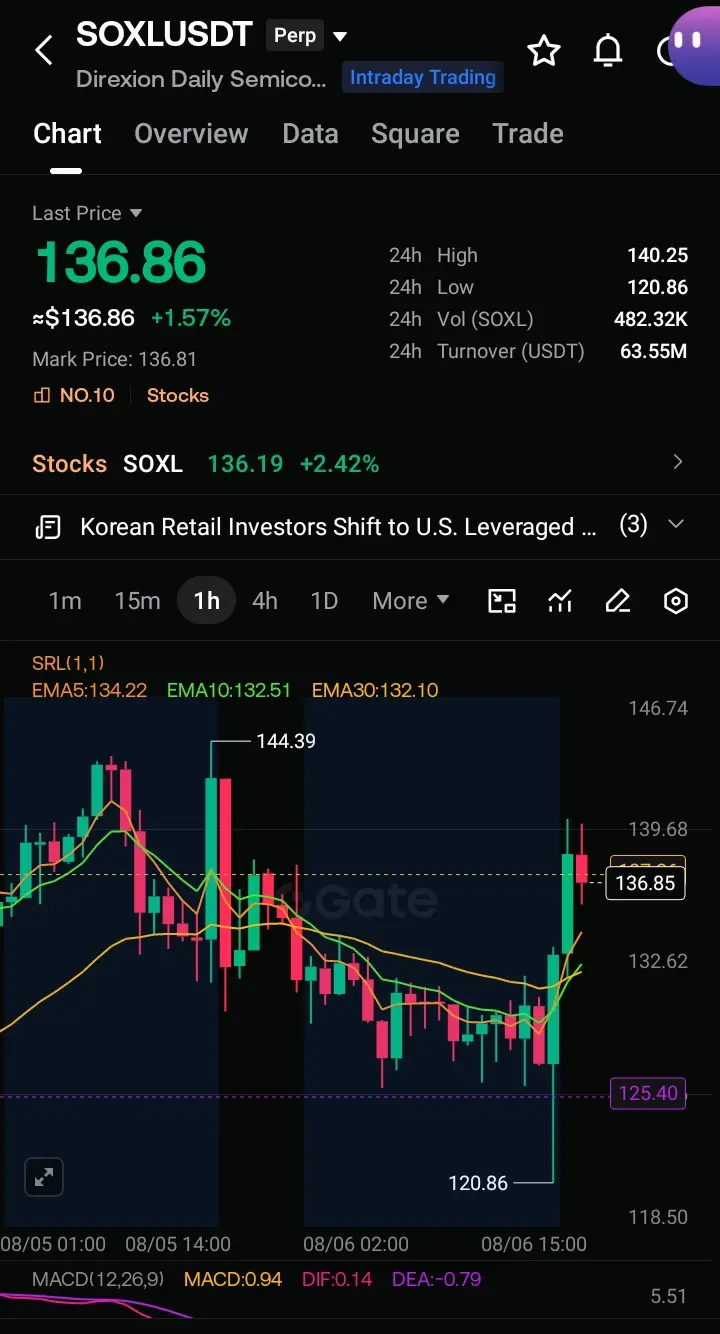The image size is (720, 1334).
Task: Switch to the Square tab
Action: click(415, 134)
